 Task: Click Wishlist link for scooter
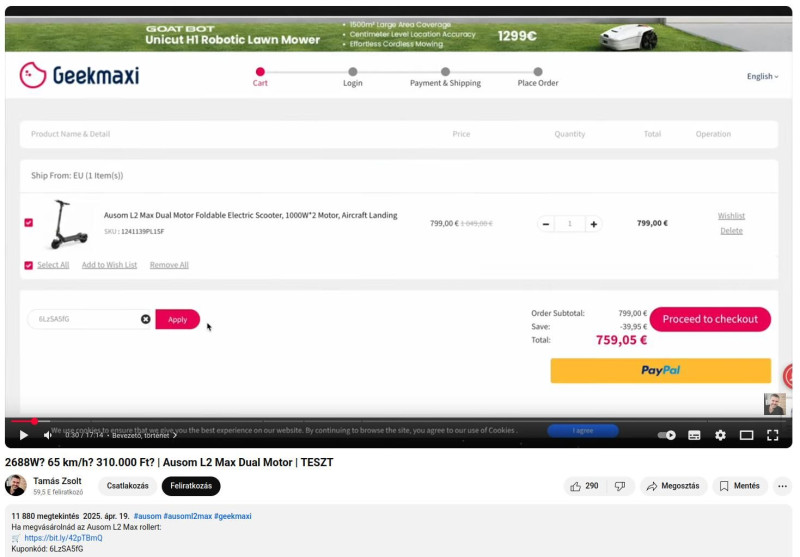click(x=731, y=216)
